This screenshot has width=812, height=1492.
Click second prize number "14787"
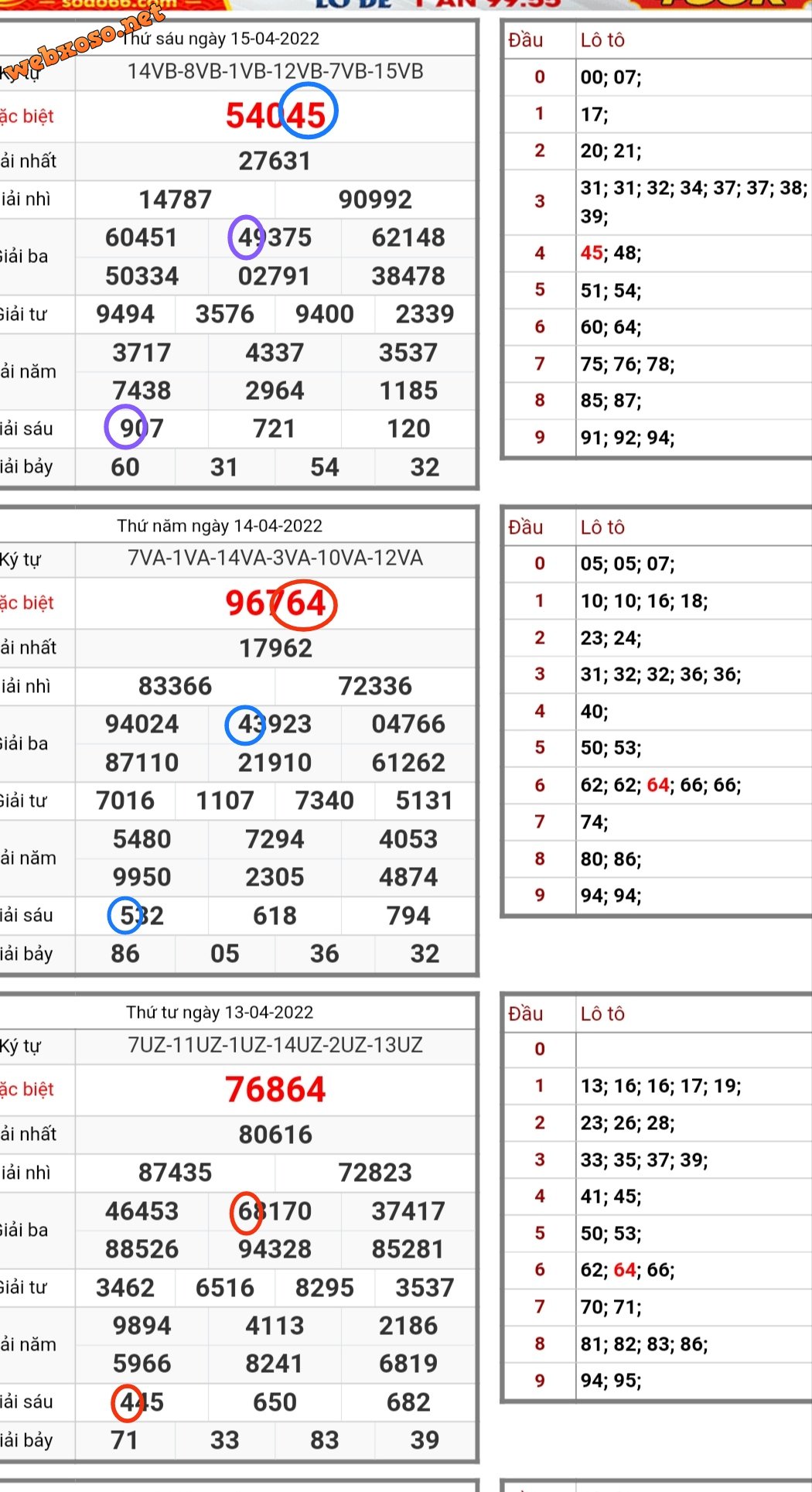pyautogui.click(x=176, y=200)
